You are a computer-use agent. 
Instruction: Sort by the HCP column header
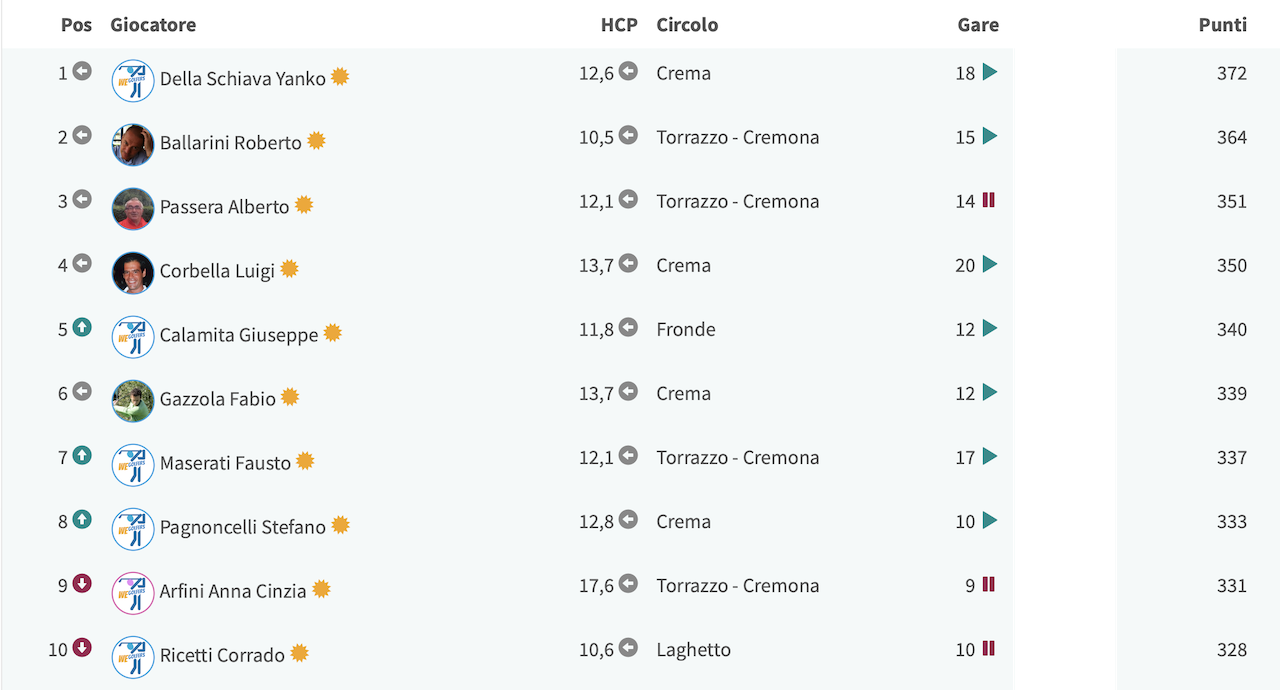(619, 25)
